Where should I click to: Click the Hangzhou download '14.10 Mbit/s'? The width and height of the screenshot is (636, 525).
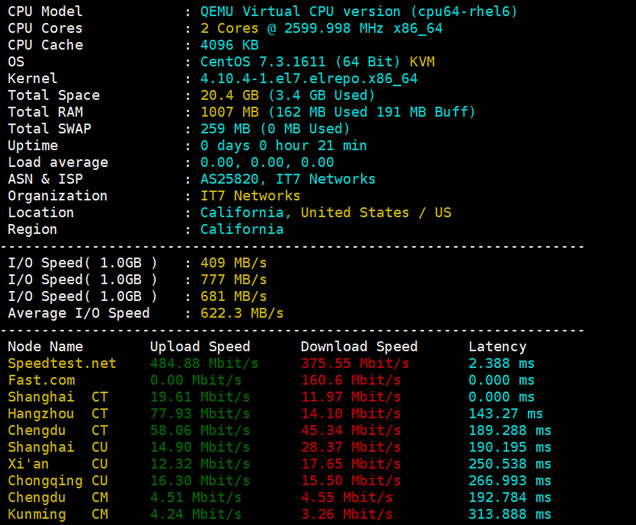point(351,413)
